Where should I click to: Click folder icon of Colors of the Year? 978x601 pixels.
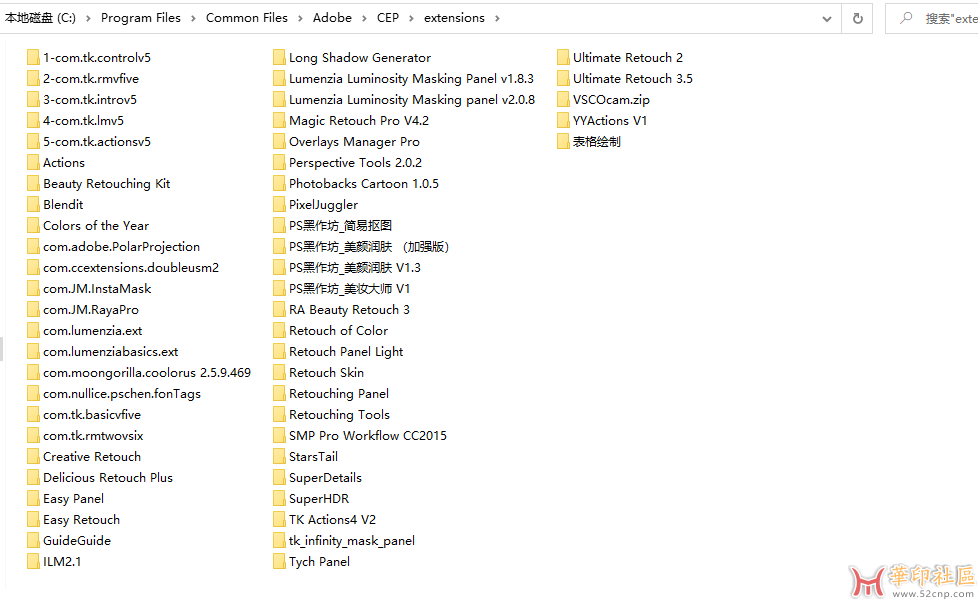(x=33, y=226)
